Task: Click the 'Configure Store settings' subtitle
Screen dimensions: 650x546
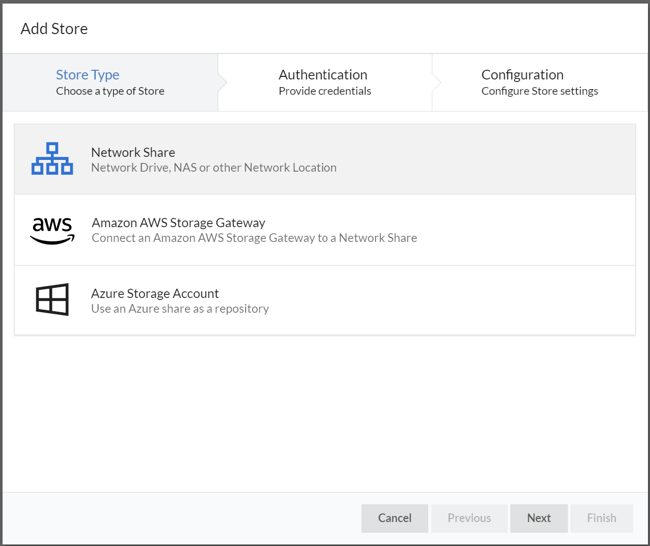Action: [540, 91]
